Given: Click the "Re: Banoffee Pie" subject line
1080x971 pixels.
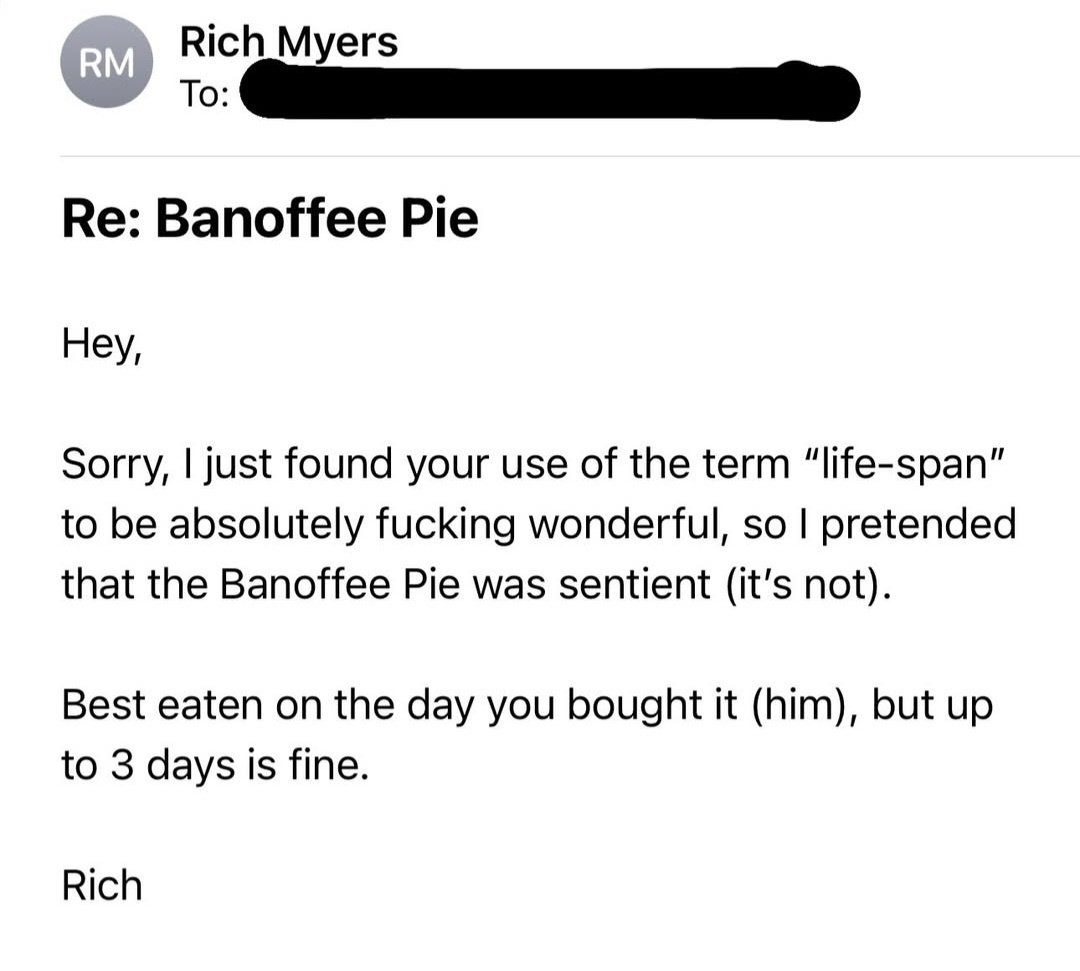Looking at the screenshot, I should [270, 219].
